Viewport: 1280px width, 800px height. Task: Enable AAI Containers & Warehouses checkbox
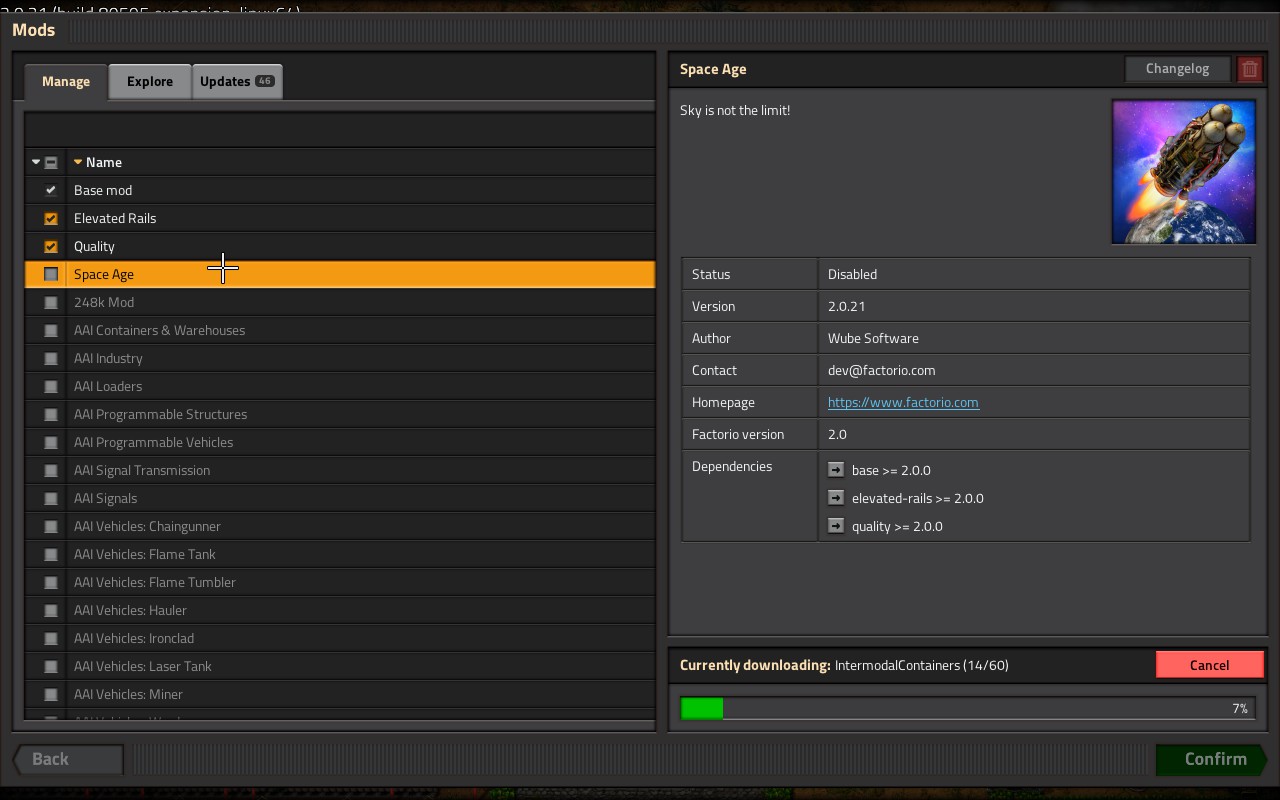coord(51,330)
